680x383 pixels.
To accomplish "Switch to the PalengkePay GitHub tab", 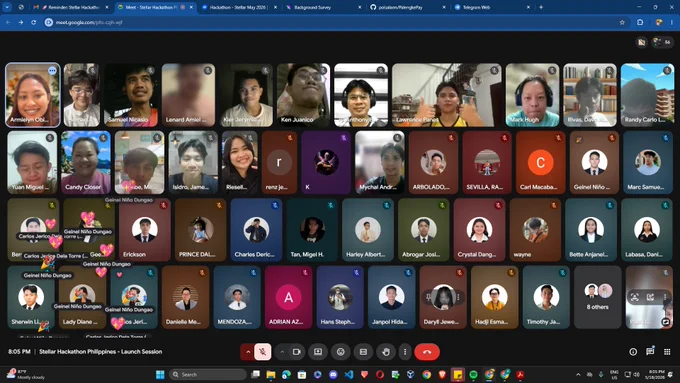I will click(407, 7).
